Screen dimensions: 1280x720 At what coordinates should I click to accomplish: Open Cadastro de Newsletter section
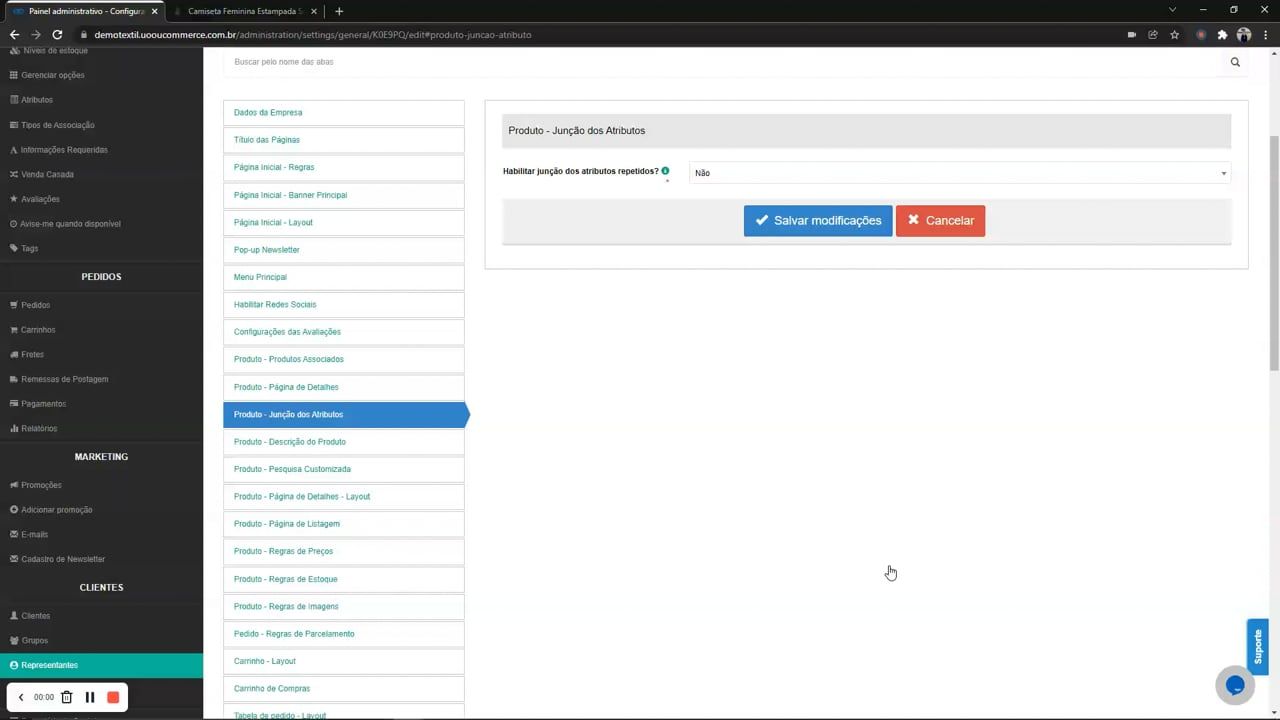63,559
